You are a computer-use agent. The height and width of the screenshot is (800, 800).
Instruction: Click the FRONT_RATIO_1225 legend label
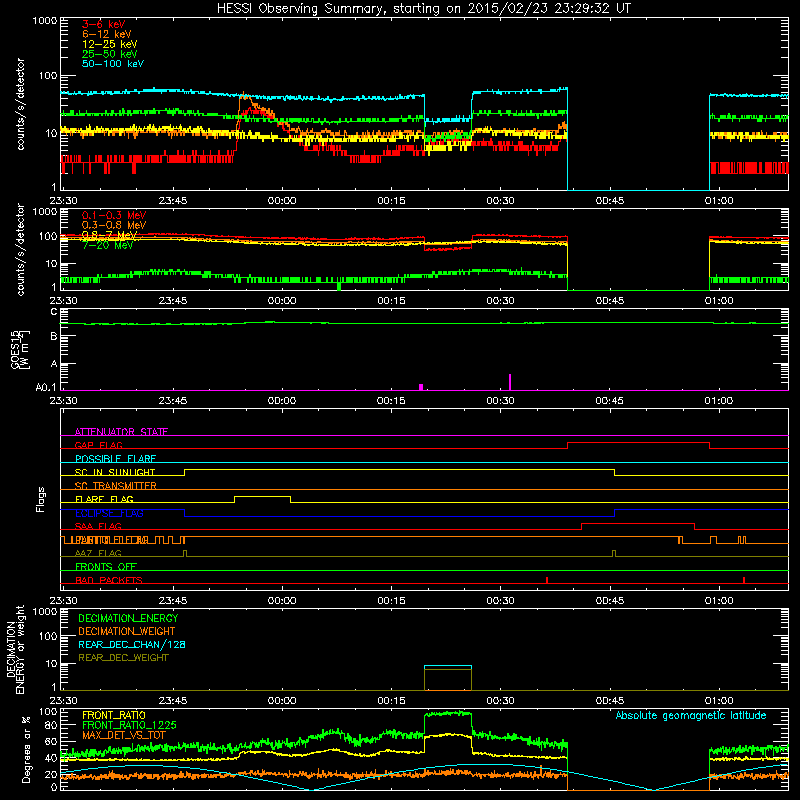129,725
